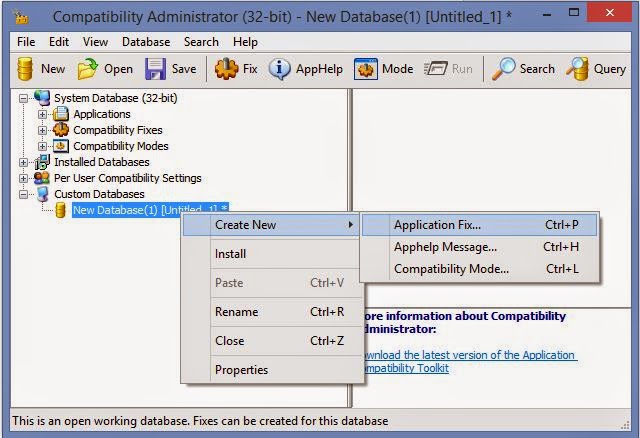
Task: Maximize the Compatibility Administrator window
Action: pyautogui.click(x=574, y=13)
